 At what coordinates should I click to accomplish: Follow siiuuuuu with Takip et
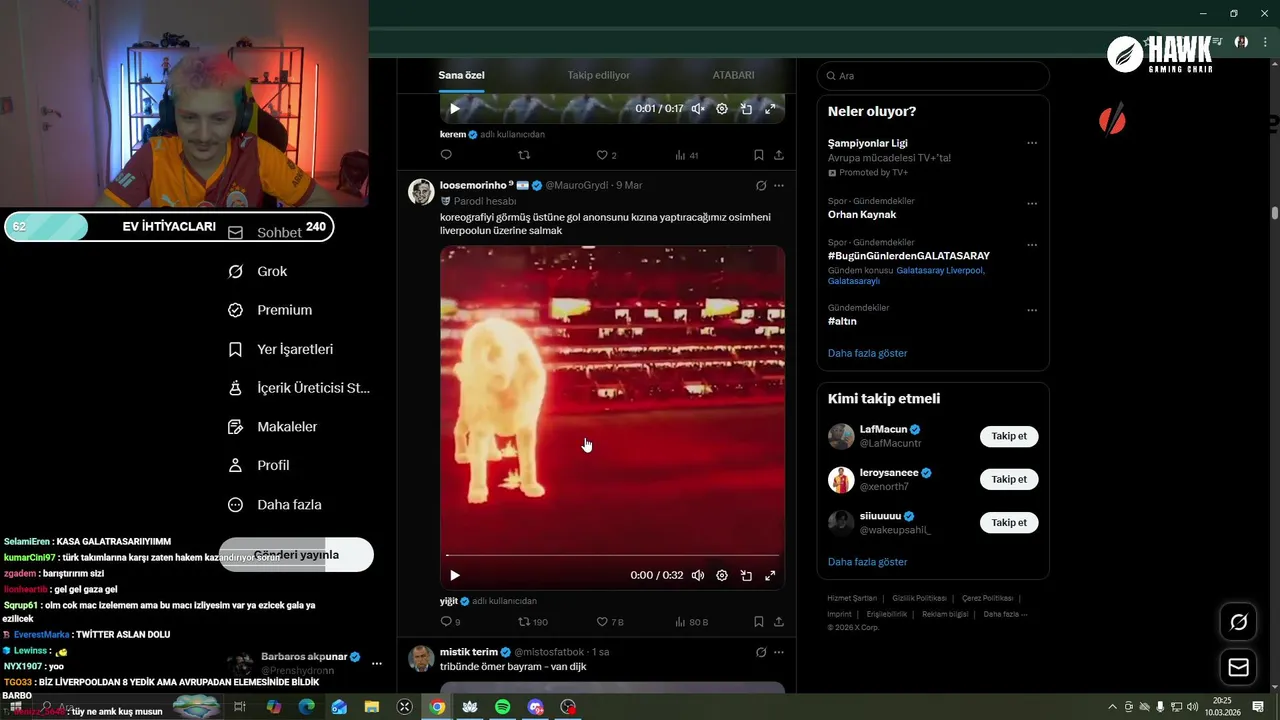pyautogui.click(x=1009, y=522)
